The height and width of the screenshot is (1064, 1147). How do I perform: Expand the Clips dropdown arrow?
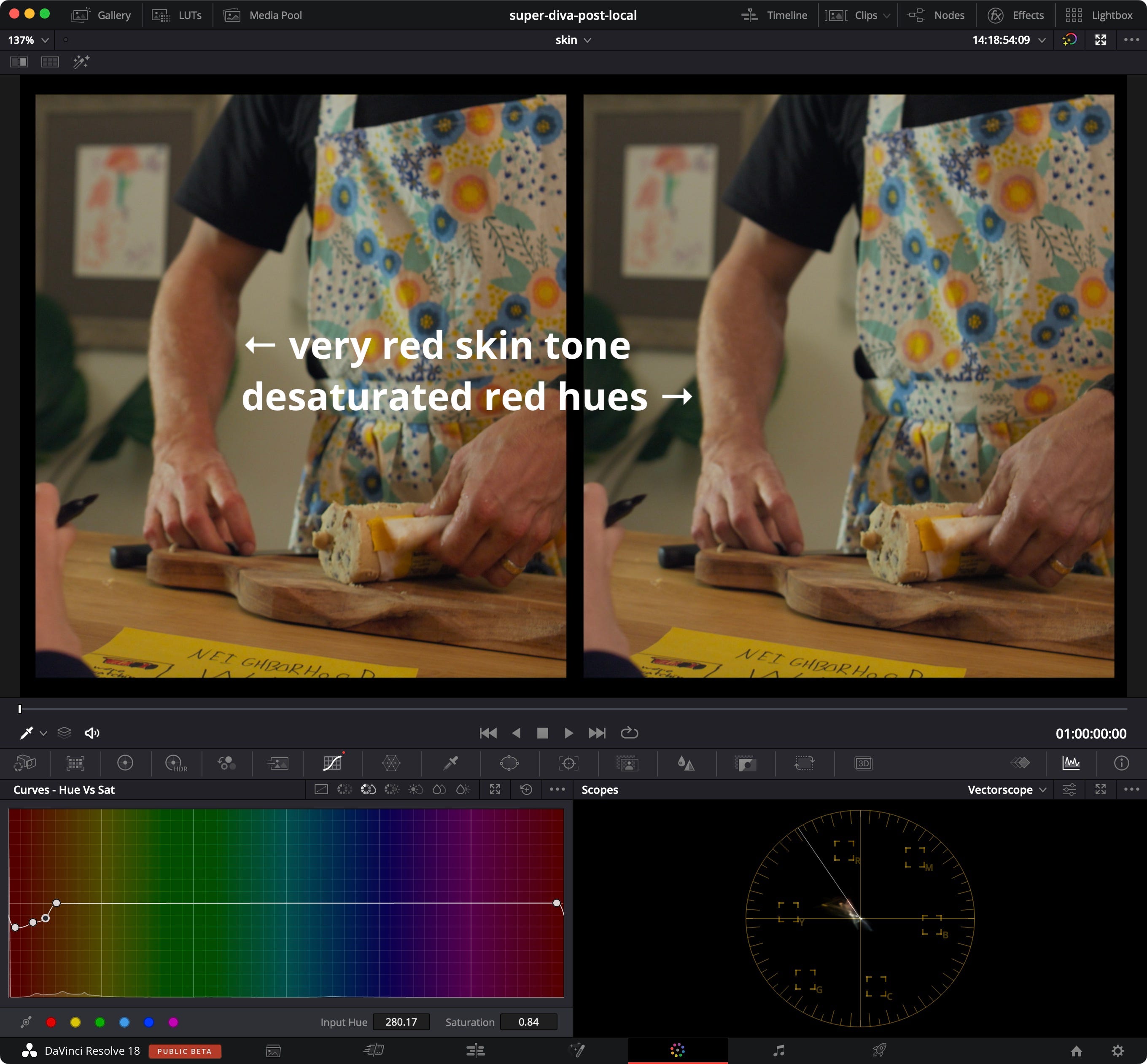887,16
